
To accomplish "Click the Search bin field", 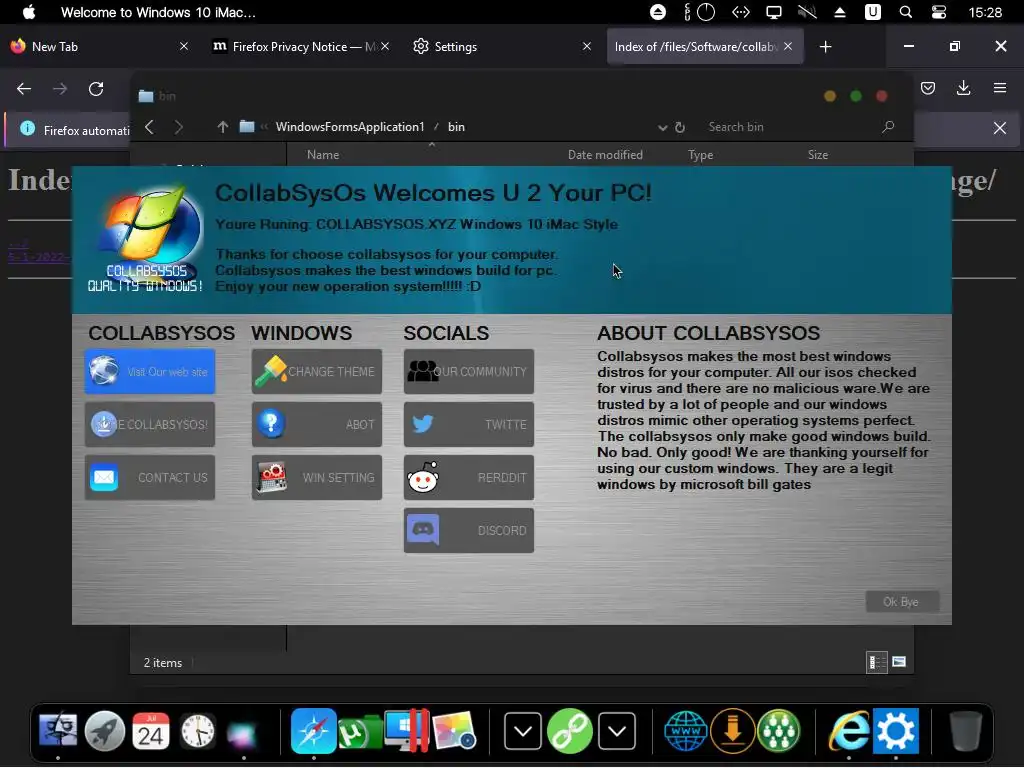I will [x=801, y=127].
